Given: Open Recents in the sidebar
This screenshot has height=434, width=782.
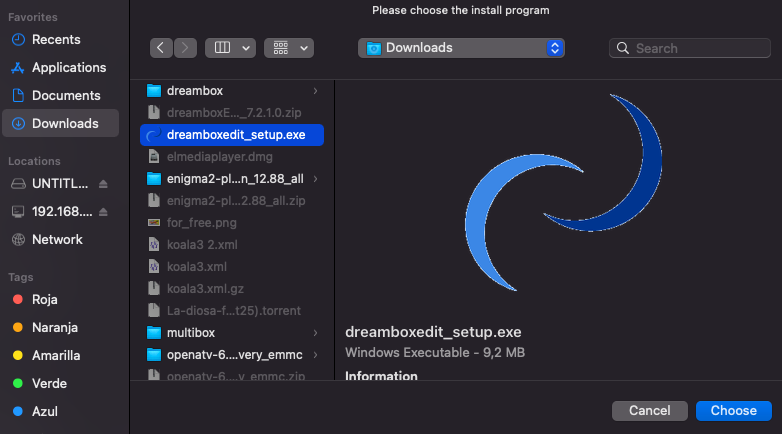Looking at the screenshot, I should [56, 40].
